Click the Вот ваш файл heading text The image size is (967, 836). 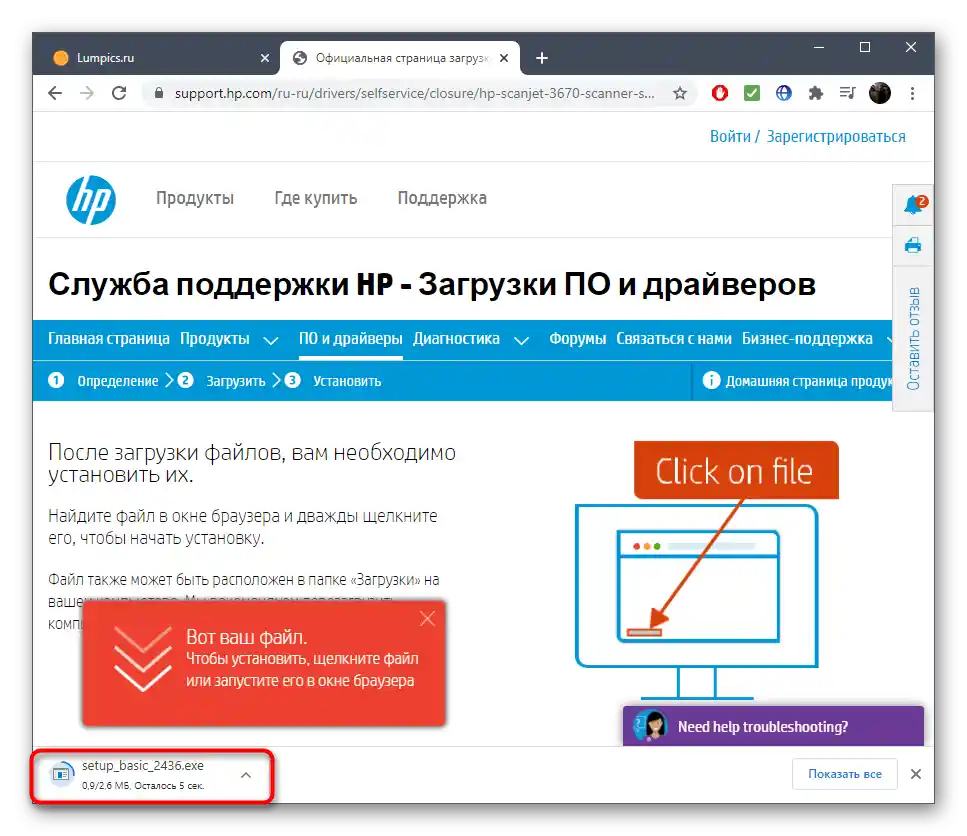pos(246,637)
